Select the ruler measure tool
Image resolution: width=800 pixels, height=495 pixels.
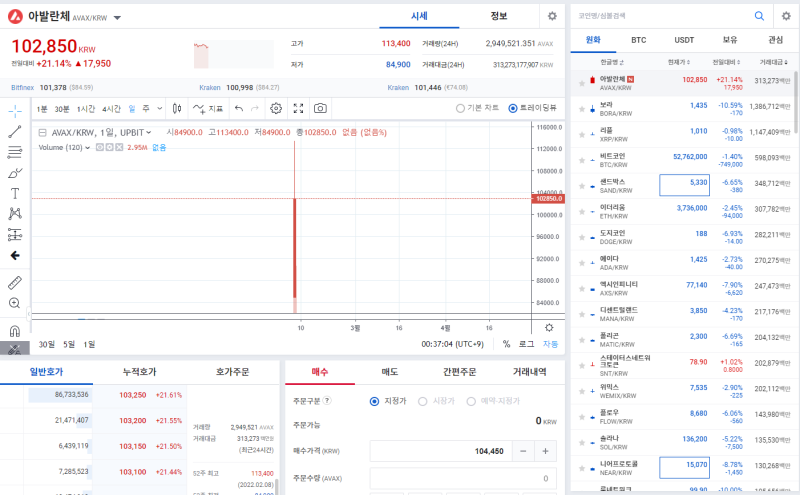coord(15,282)
